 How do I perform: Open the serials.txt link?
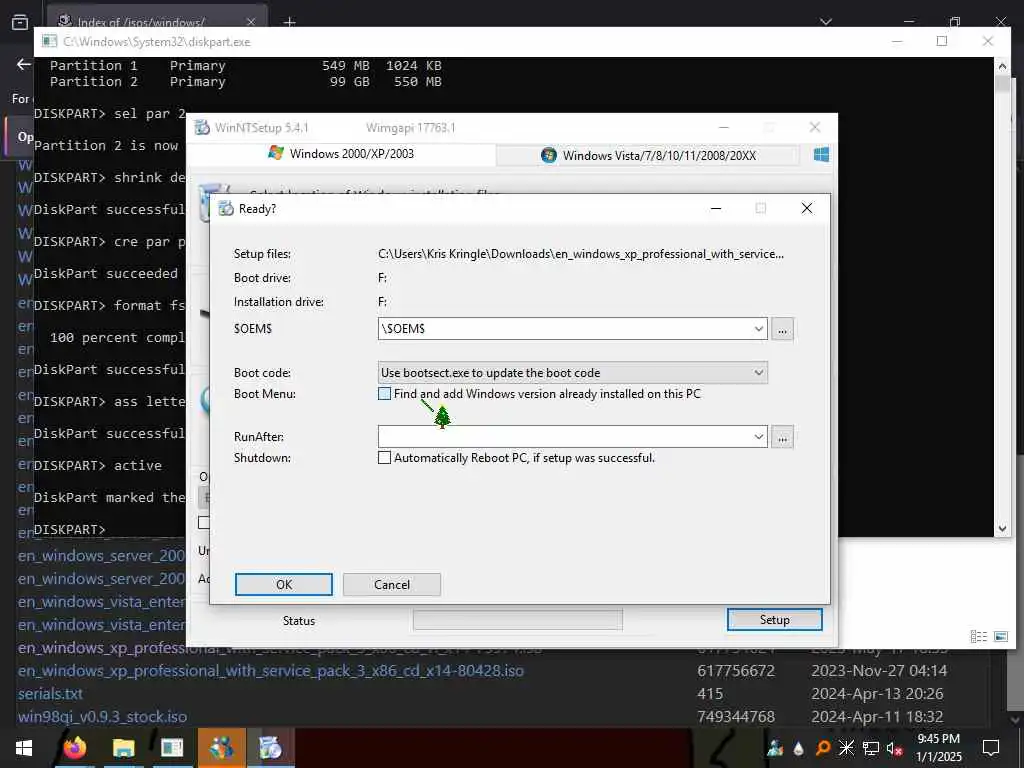pos(50,694)
